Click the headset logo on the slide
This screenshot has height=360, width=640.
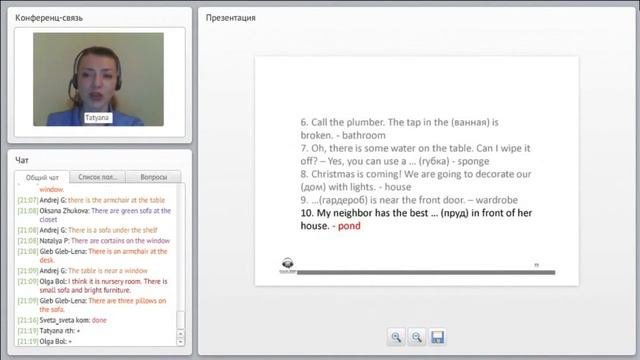pyautogui.click(x=288, y=265)
